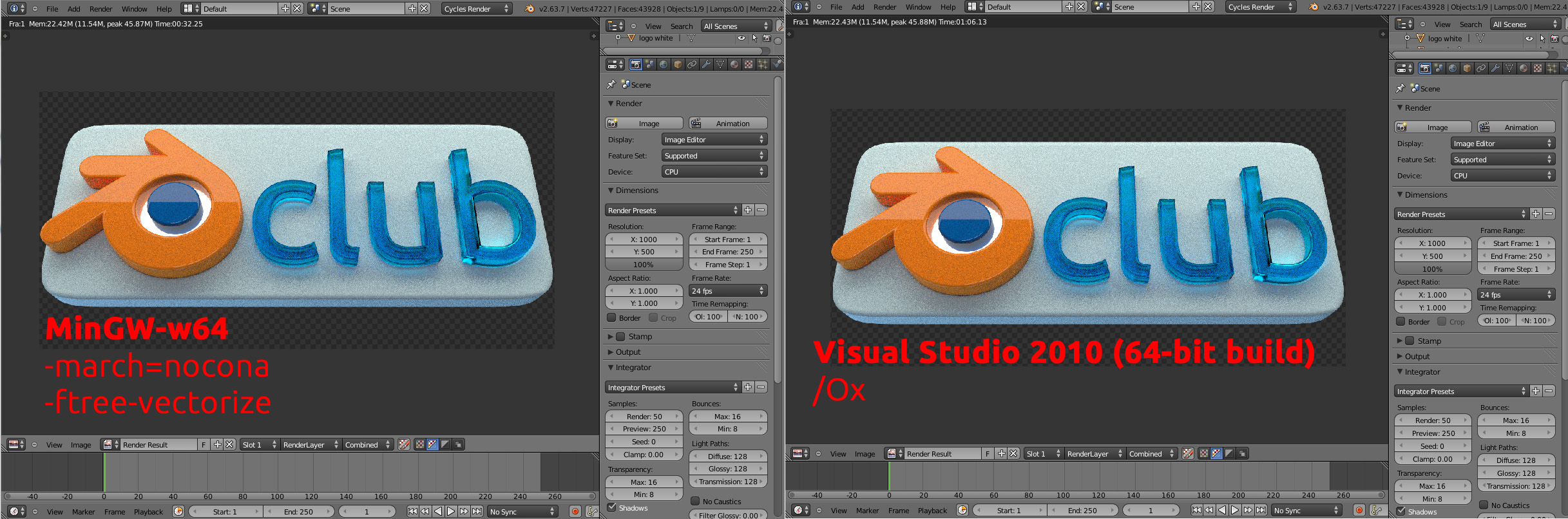Open Cycles Render engine dropdown, left window
The image size is (1568, 519).
477,8
